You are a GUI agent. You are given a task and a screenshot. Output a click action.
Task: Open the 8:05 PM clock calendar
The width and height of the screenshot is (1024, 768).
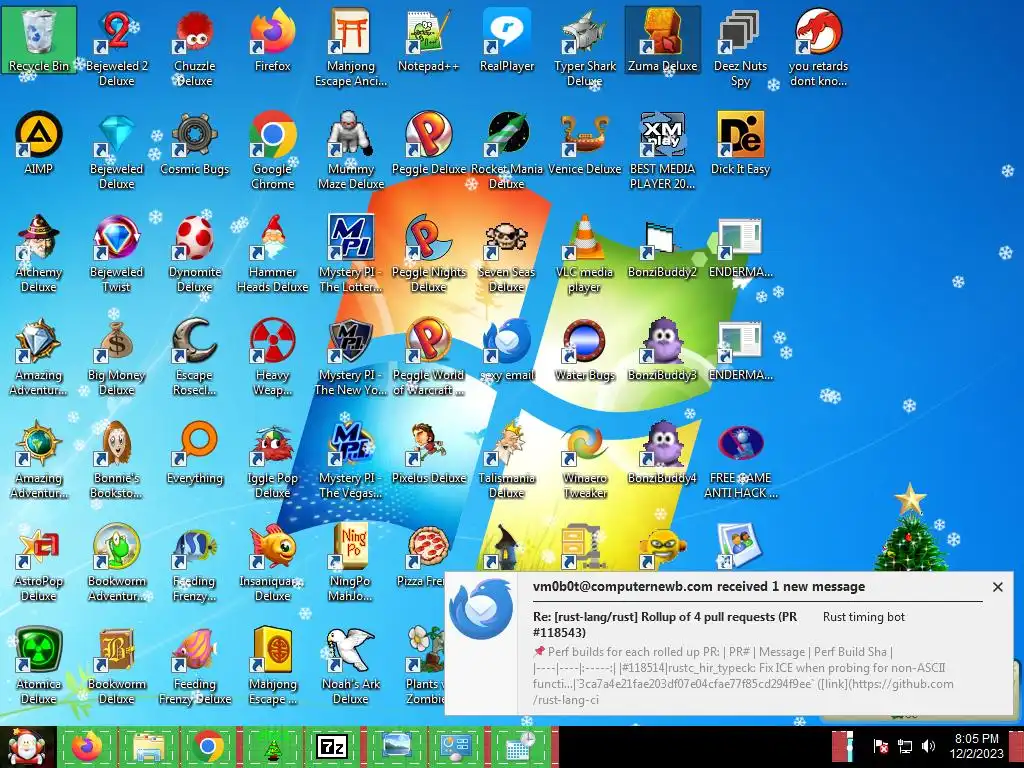tap(976, 746)
